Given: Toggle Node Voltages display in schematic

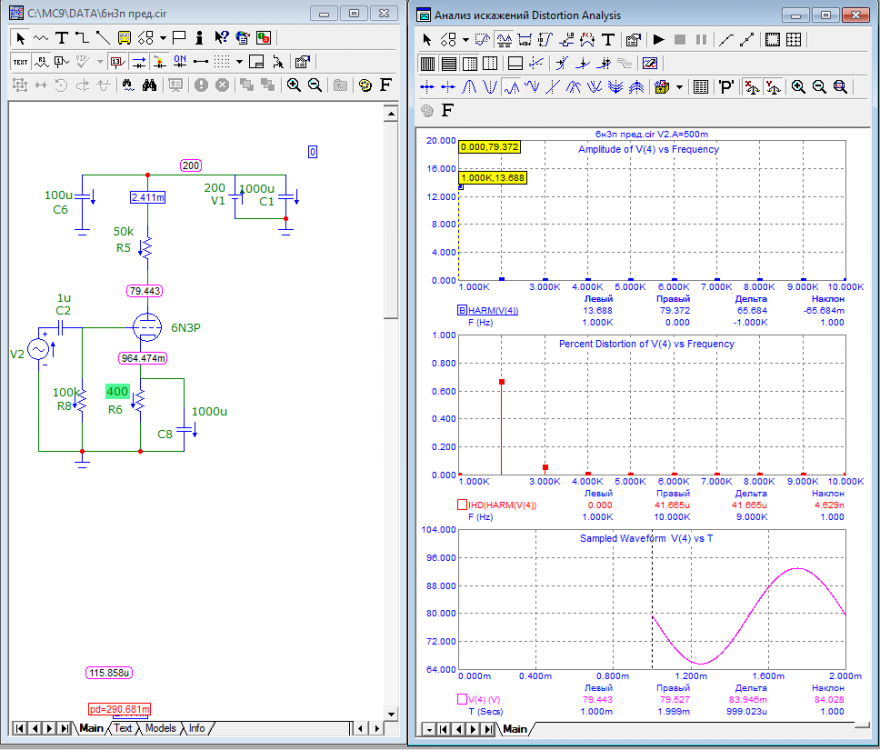Looking at the screenshot, I should 116,61.
